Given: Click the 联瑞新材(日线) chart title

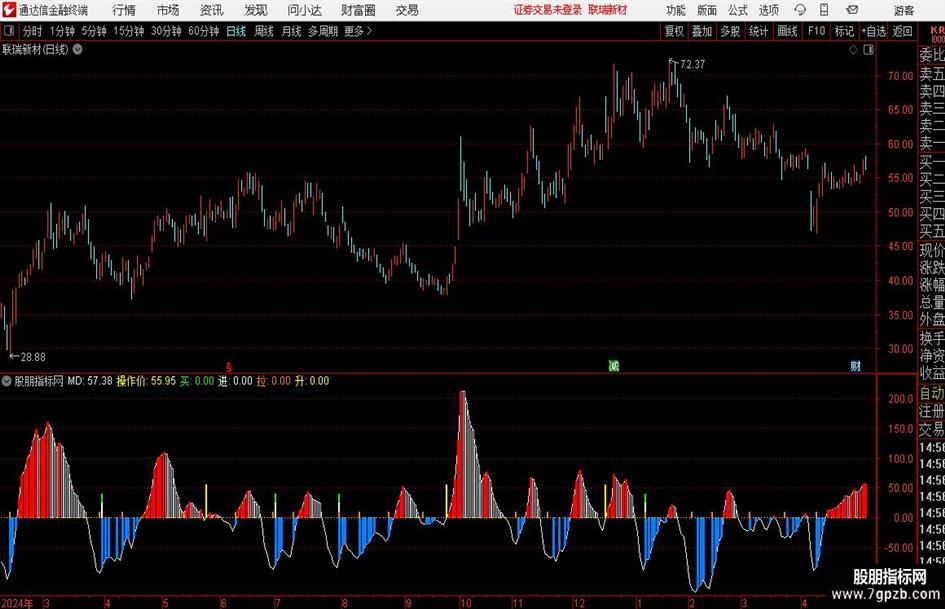Looking at the screenshot, I should (36, 49).
